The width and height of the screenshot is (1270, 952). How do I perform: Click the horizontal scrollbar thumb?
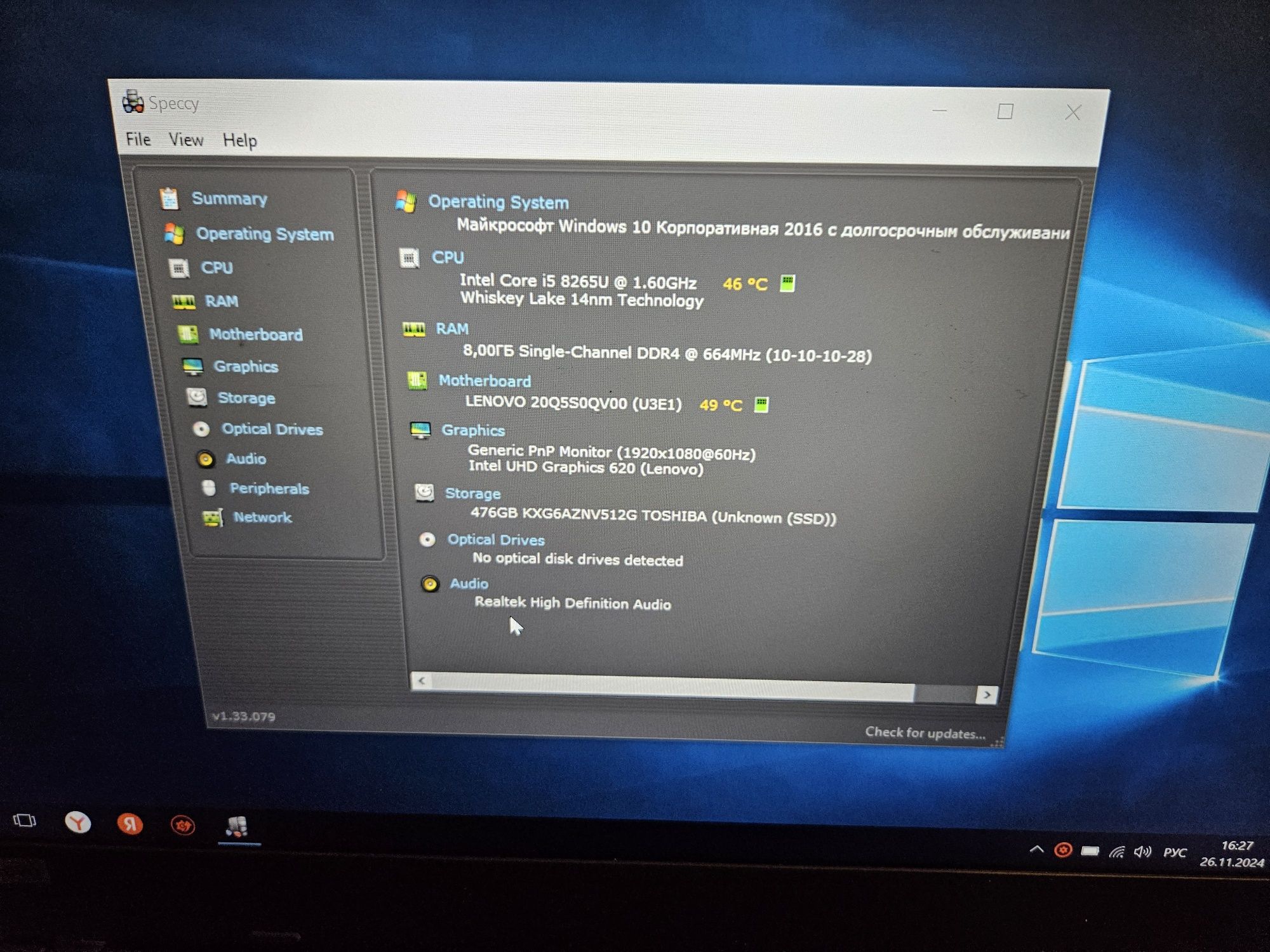click(x=672, y=687)
